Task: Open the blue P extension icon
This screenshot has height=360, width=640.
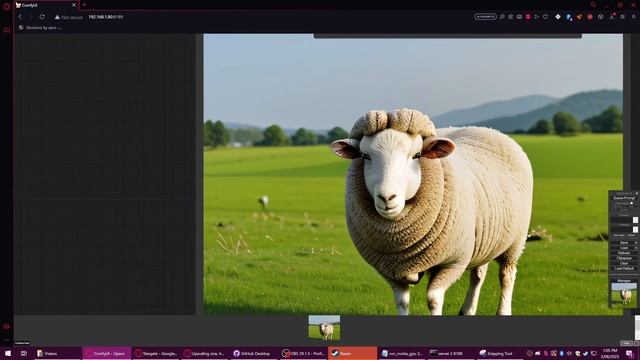Action: 569,17
